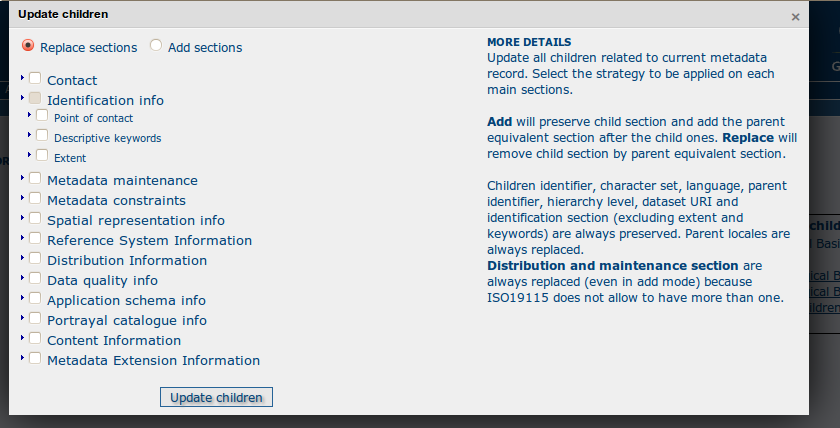The width and height of the screenshot is (840, 428).
Task: Click the Content Information tree item
Action: [114, 340]
